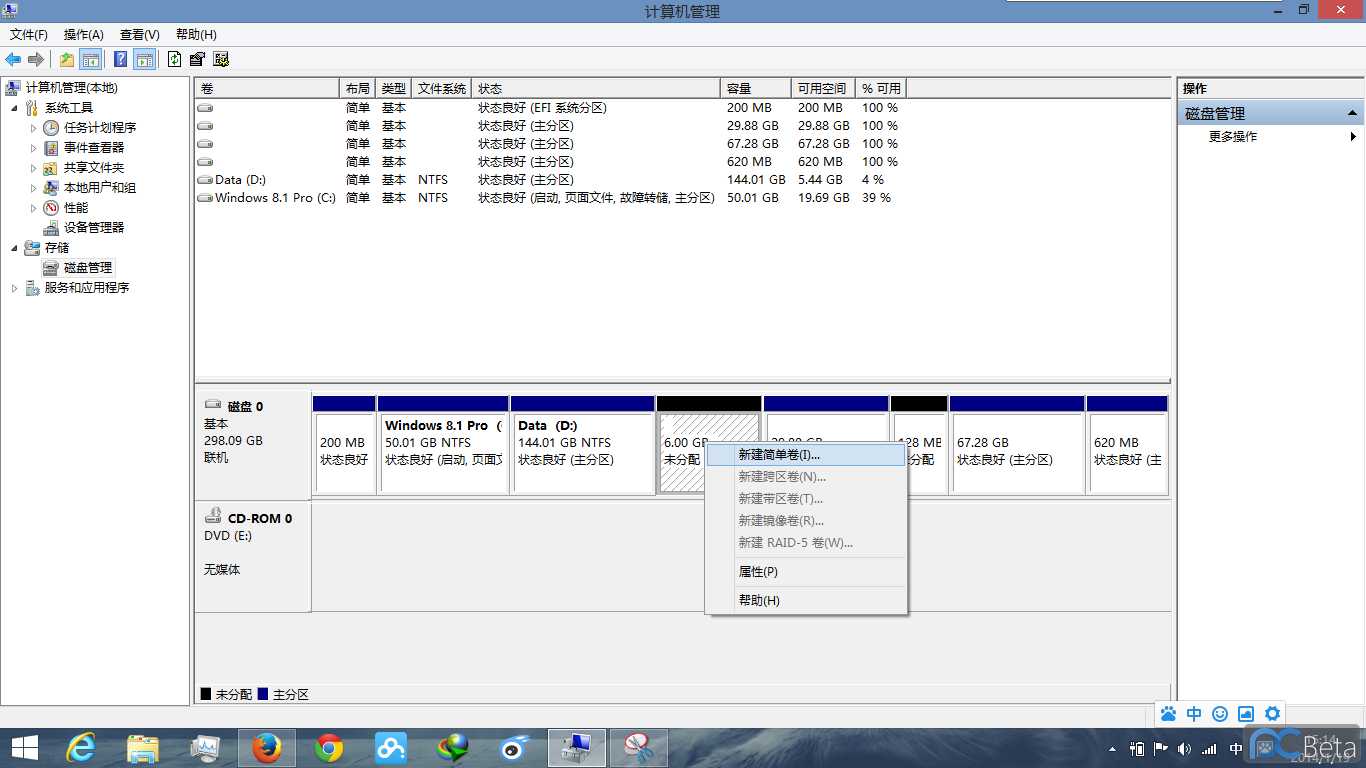This screenshot has height=768, width=1366.
Task: Expand the 事件查看器 node
Action: (33, 148)
